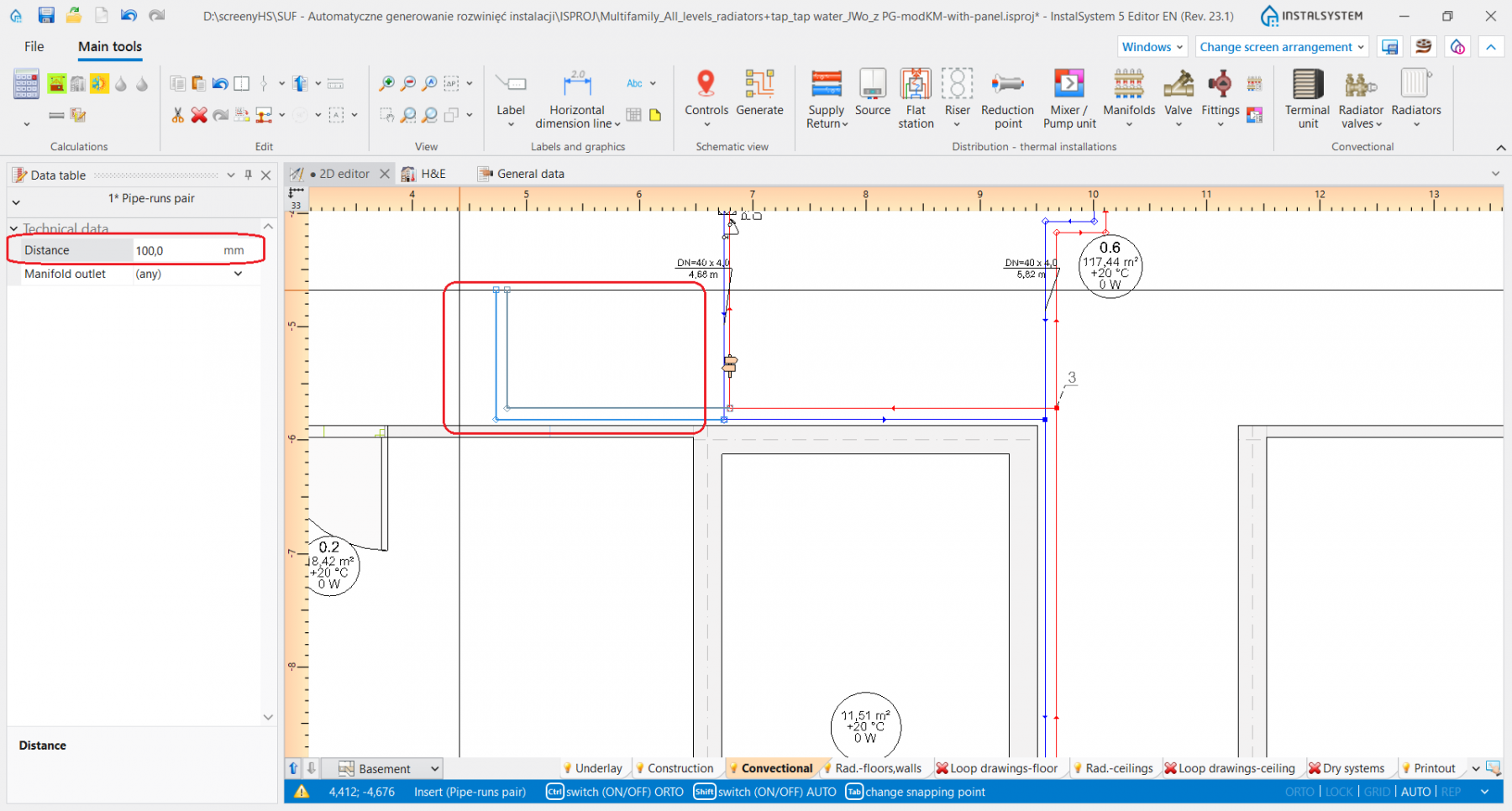Switch to the General data tab
Viewport: 1512px width, 811px height.
[530, 174]
